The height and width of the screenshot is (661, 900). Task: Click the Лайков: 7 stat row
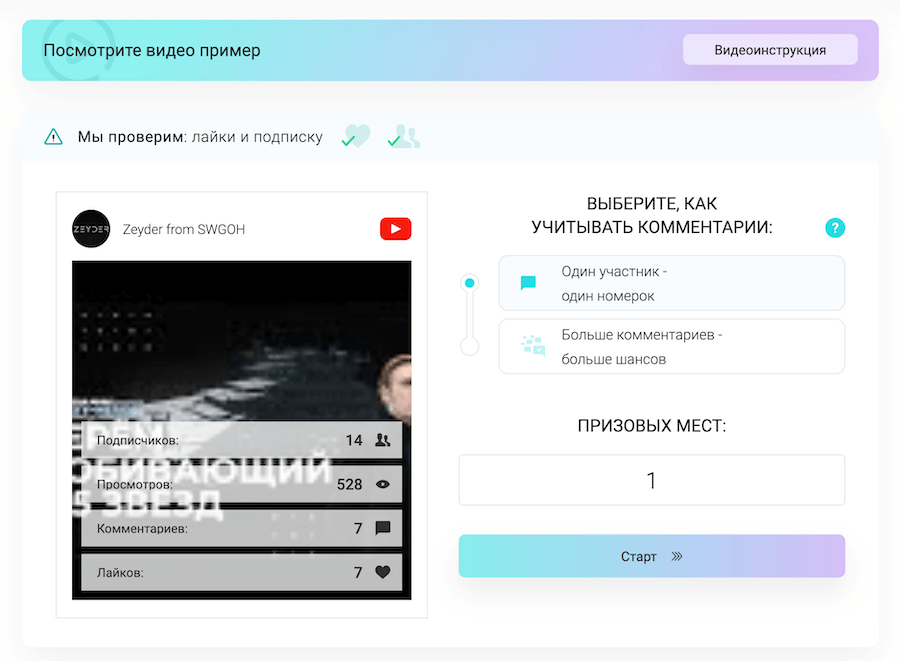click(x=242, y=572)
